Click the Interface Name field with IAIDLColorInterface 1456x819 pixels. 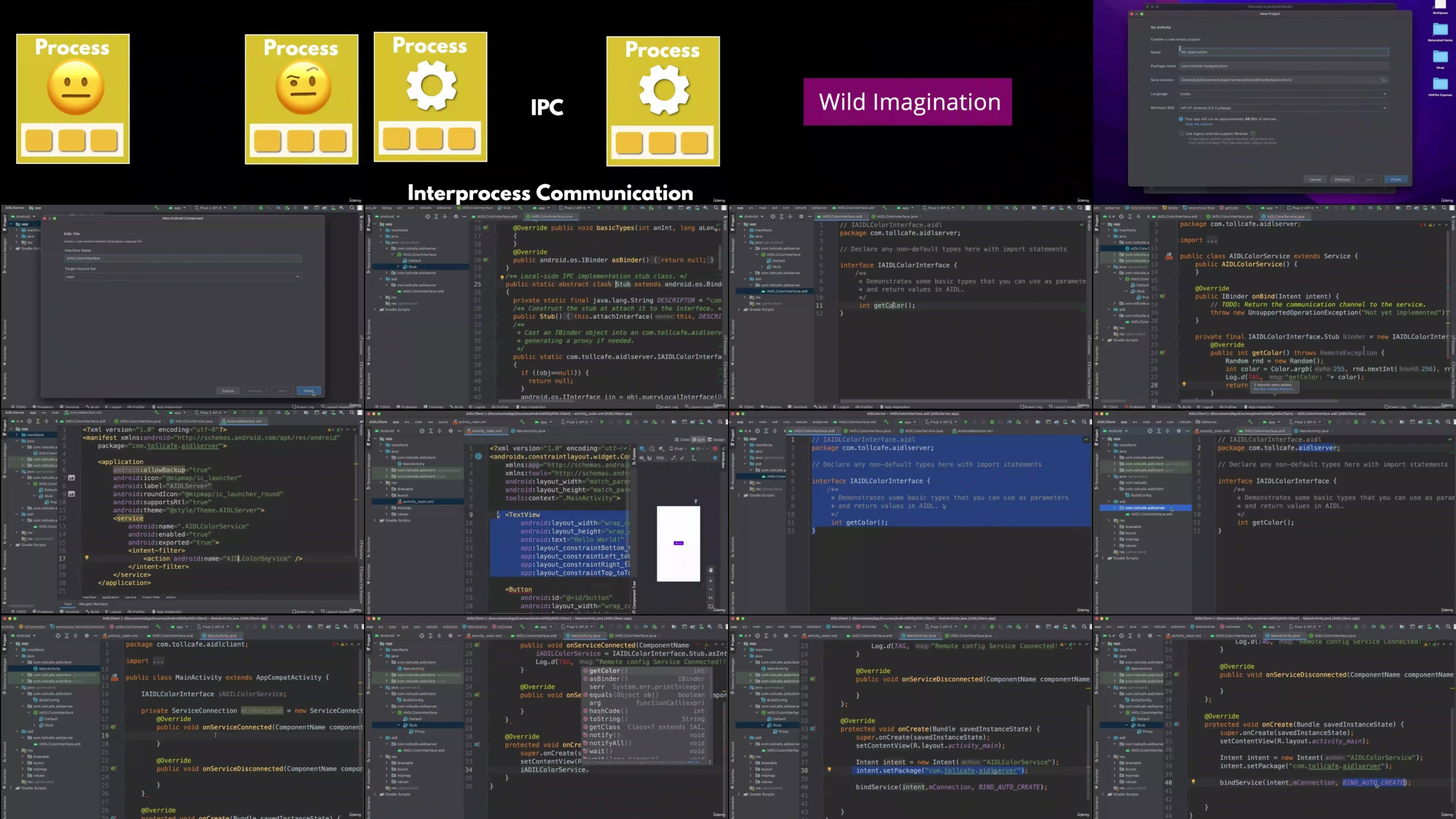tap(182, 258)
